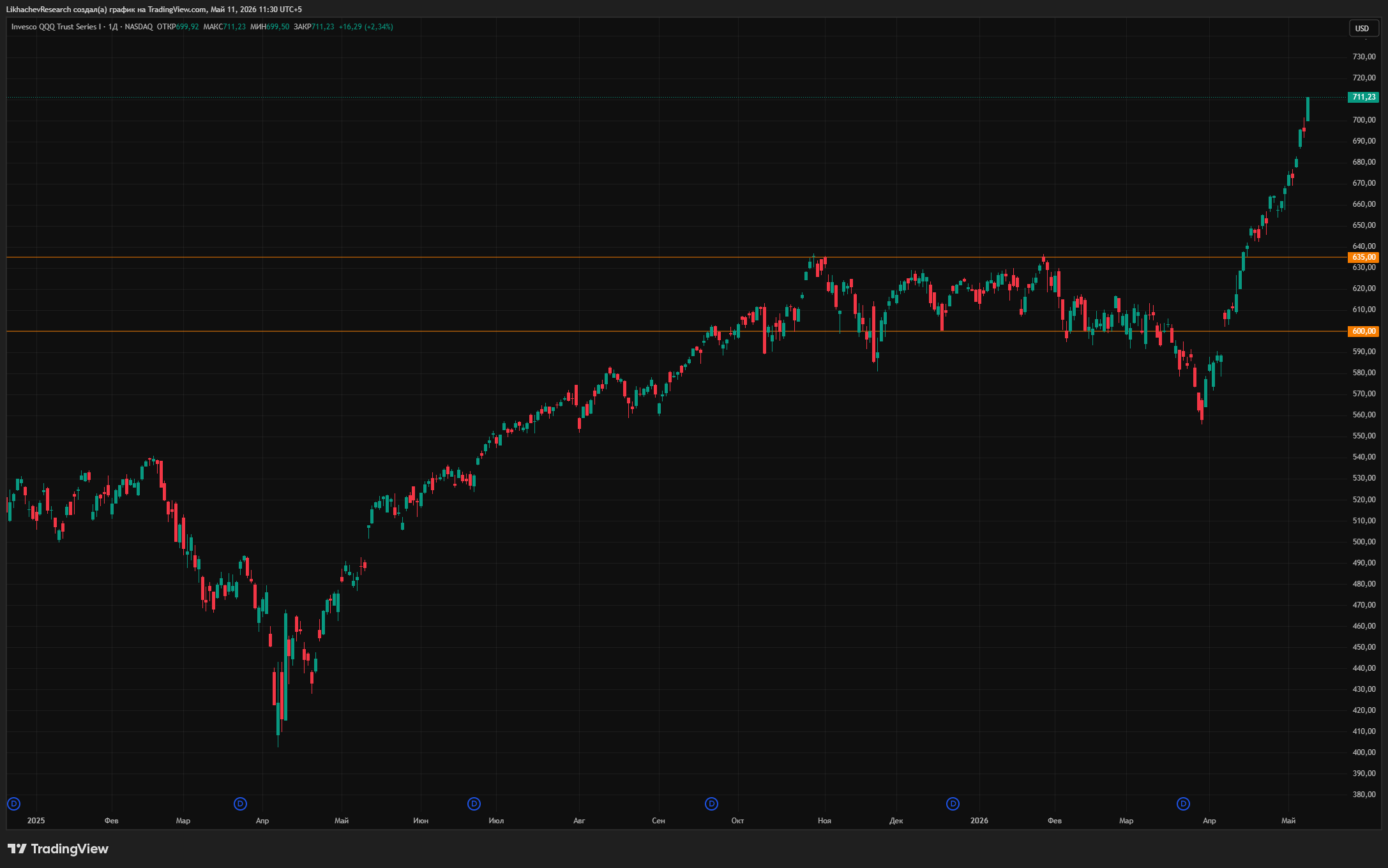This screenshot has width=1388, height=868.
Task: Click the Июн label on the time axis
Action: [421, 821]
